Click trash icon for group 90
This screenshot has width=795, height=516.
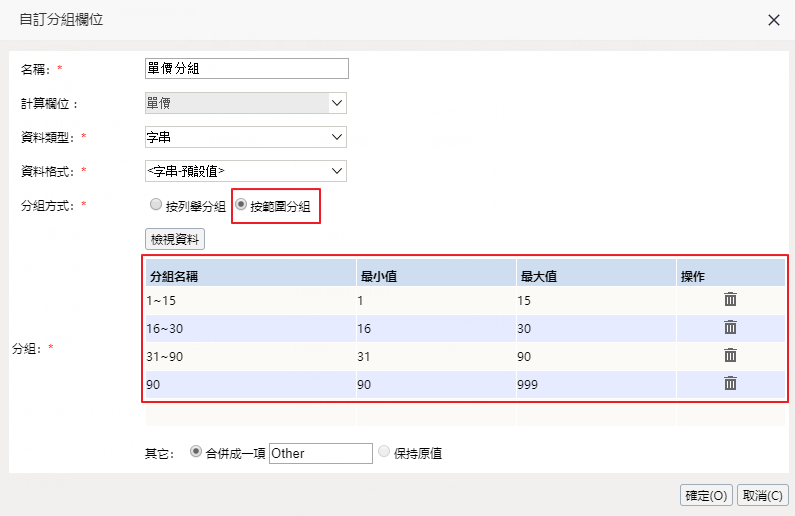[730, 384]
